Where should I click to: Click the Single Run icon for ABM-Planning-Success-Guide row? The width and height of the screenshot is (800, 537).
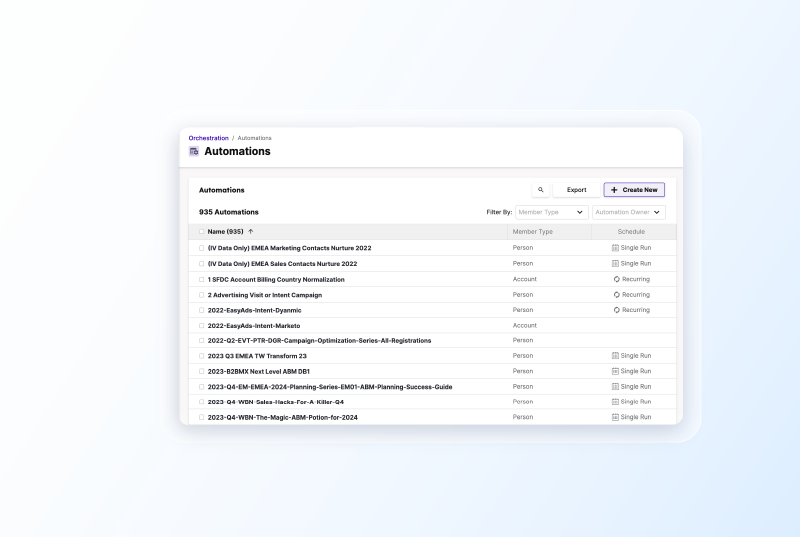pyautogui.click(x=615, y=387)
